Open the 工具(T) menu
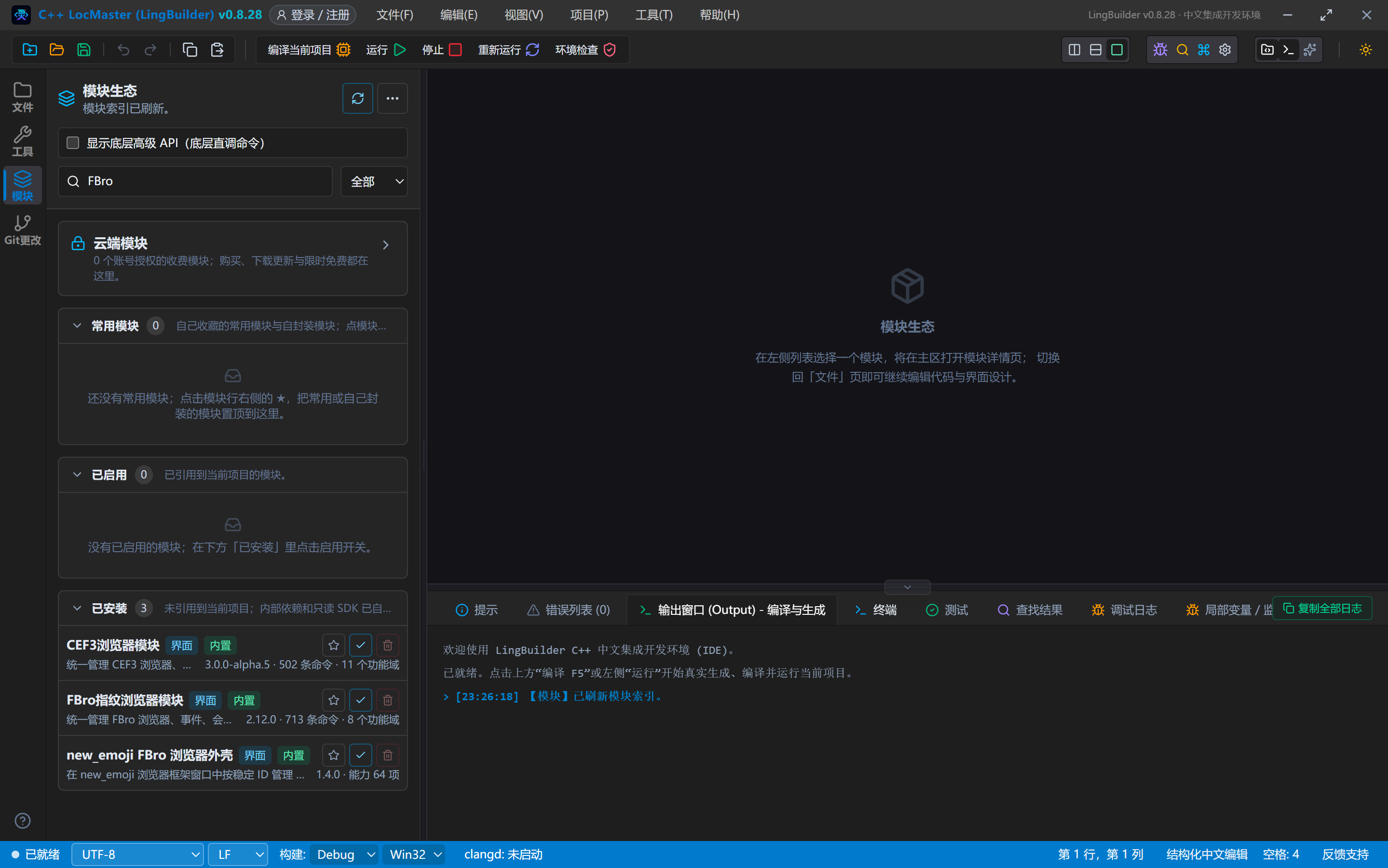The width and height of the screenshot is (1388, 868). (x=654, y=15)
